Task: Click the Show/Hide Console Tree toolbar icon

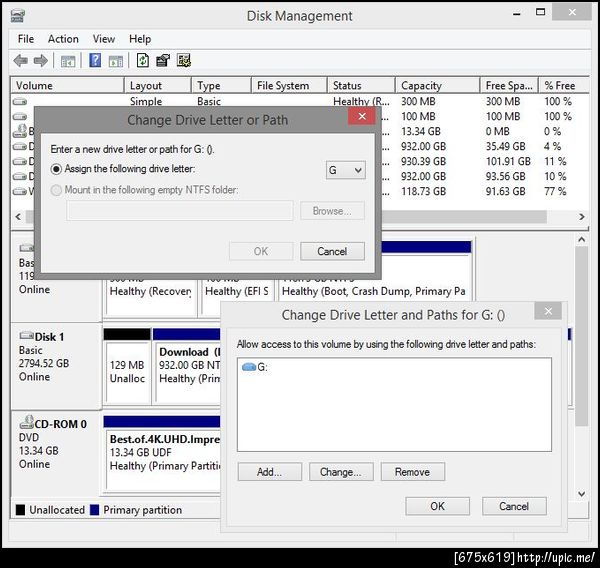Action: pyautogui.click(x=68, y=61)
